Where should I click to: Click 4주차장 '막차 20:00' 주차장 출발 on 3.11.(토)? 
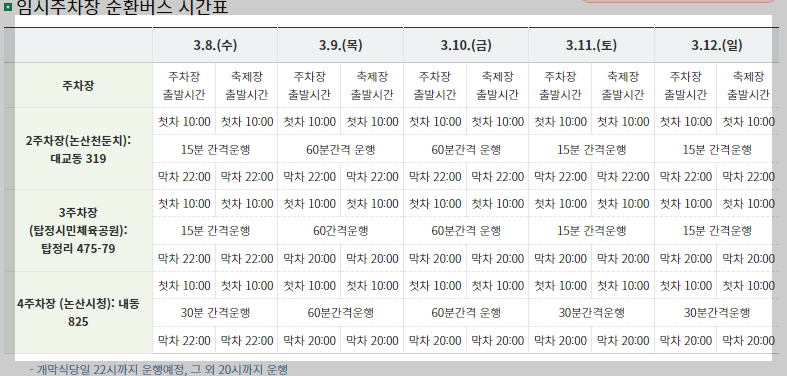[560, 341]
